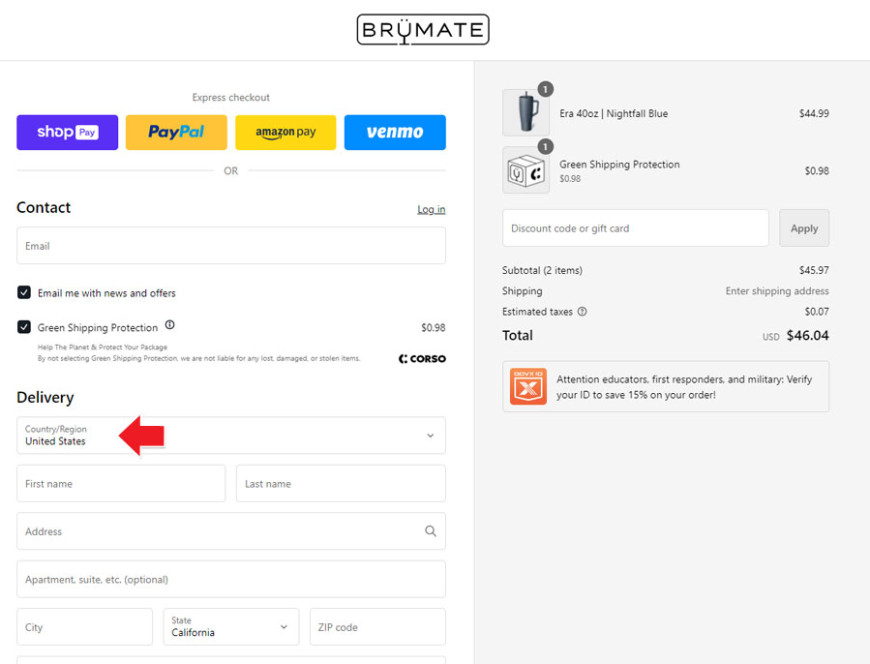The image size is (870, 664).
Task: Focus the First name field
Action: (121, 483)
